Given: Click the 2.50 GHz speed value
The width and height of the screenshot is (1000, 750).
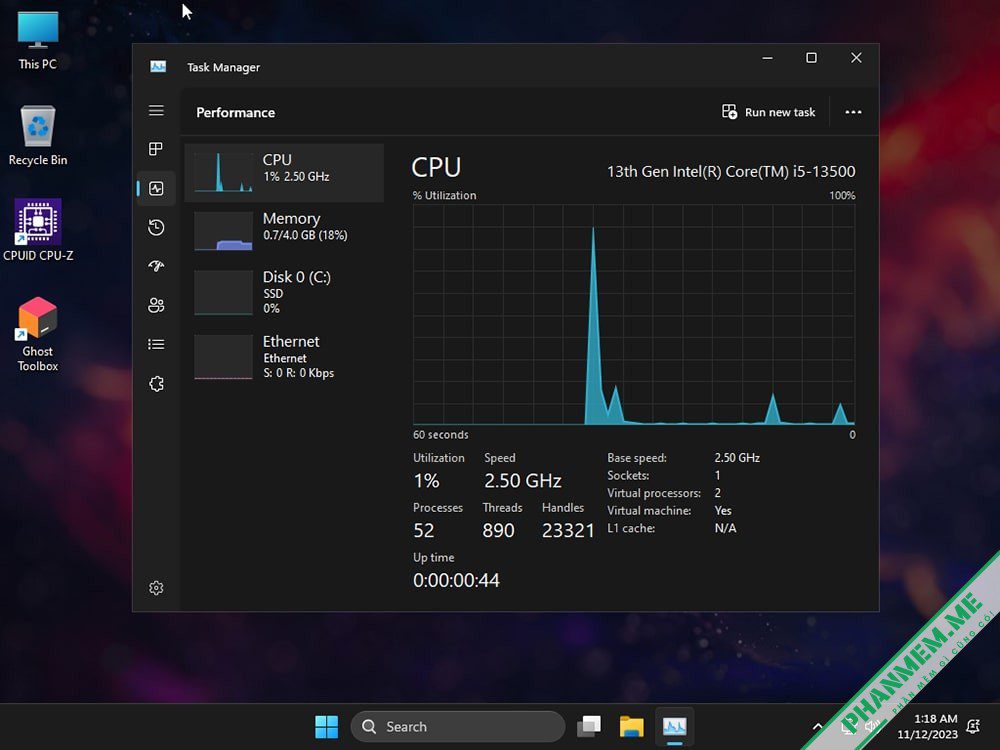Looking at the screenshot, I should [522, 481].
